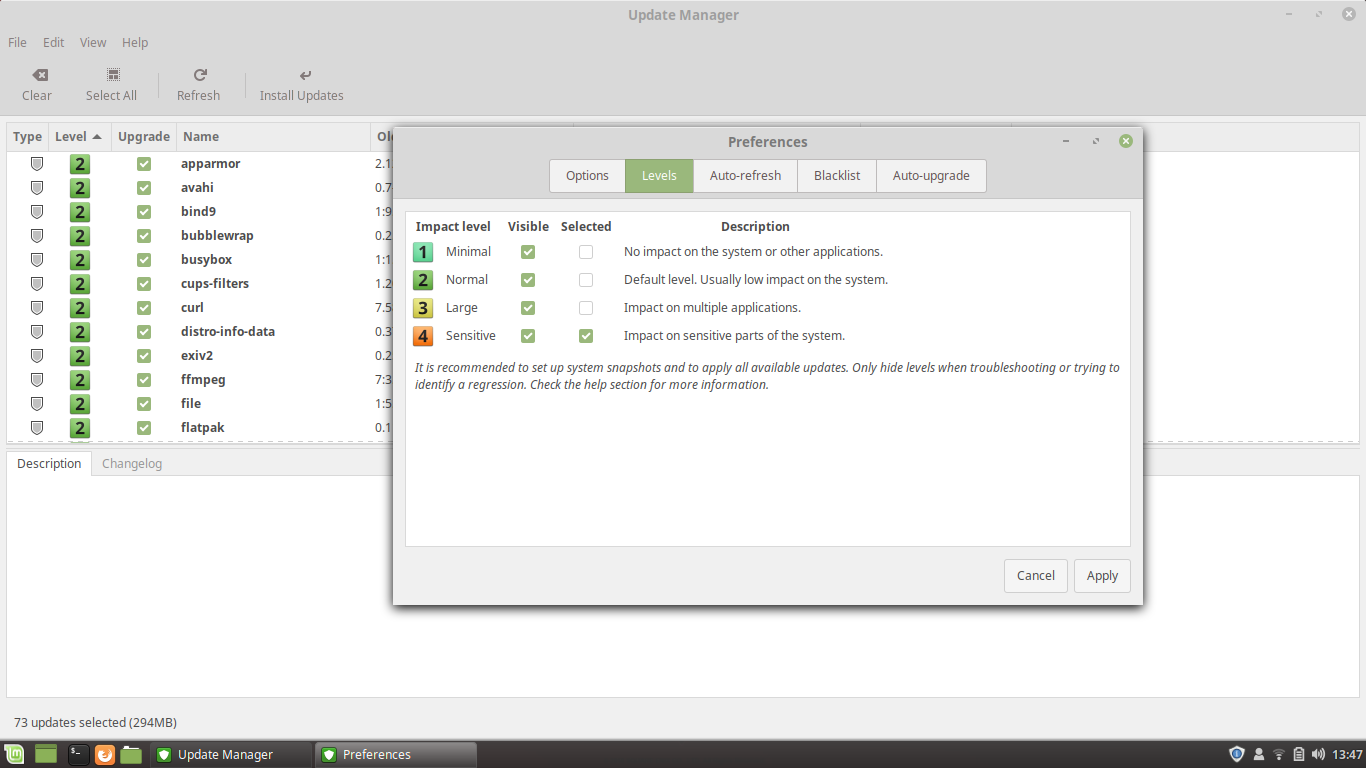The width and height of the screenshot is (1366, 768).
Task: Select the flatpak row in the update list
Action: (x=202, y=427)
